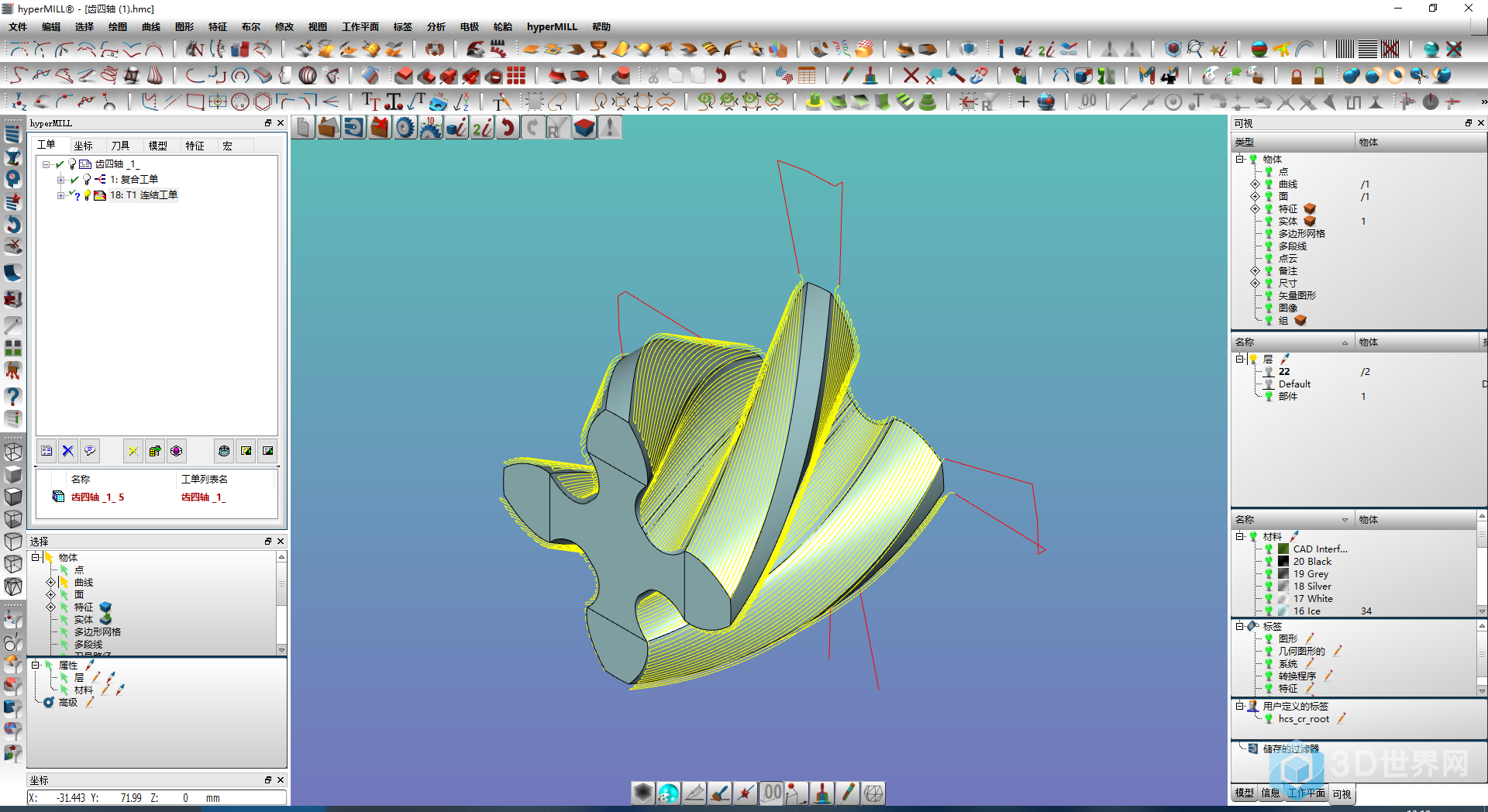
Task: Click the yellow X button under job list
Action: tap(133, 451)
